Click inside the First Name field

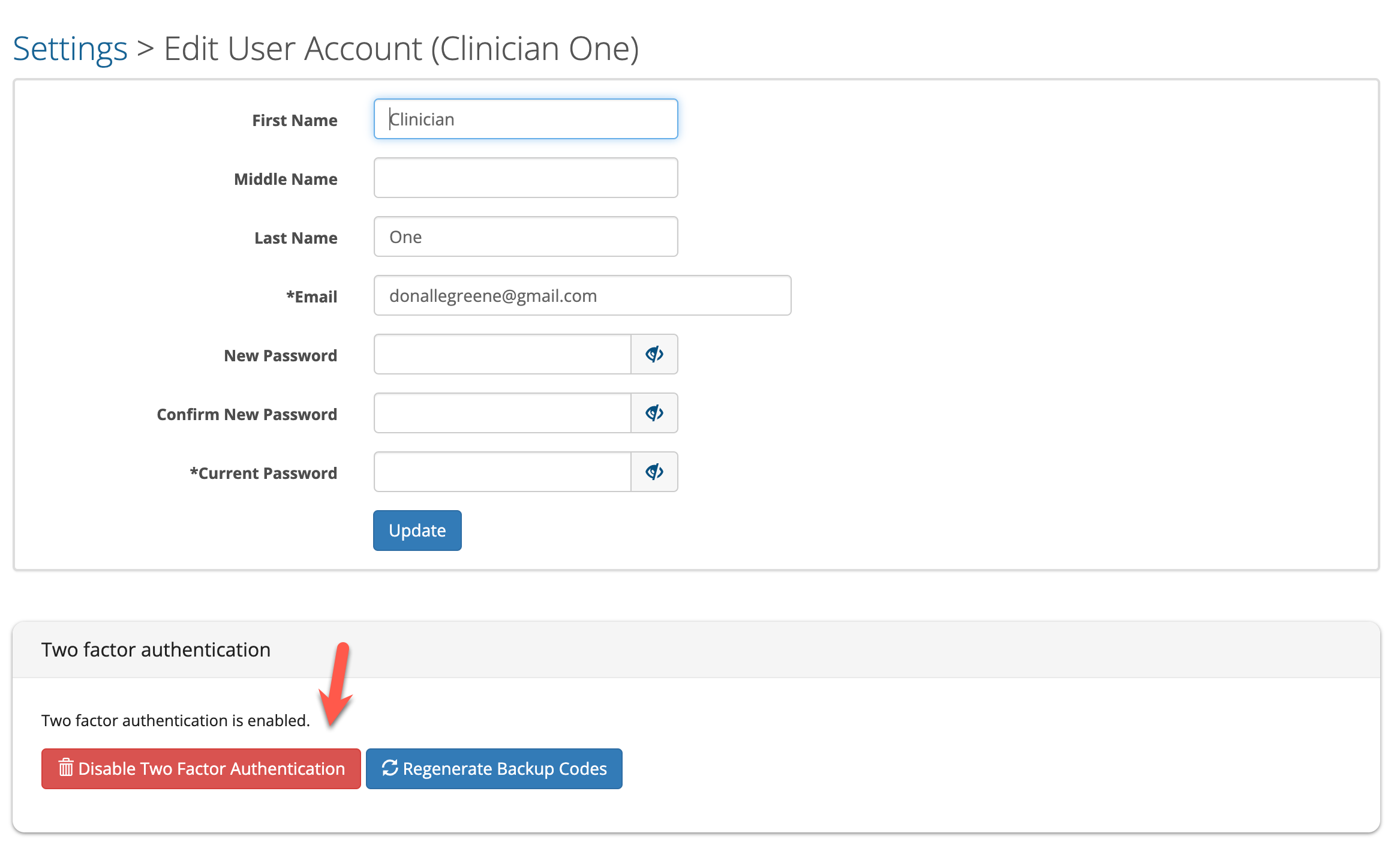pos(525,119)
